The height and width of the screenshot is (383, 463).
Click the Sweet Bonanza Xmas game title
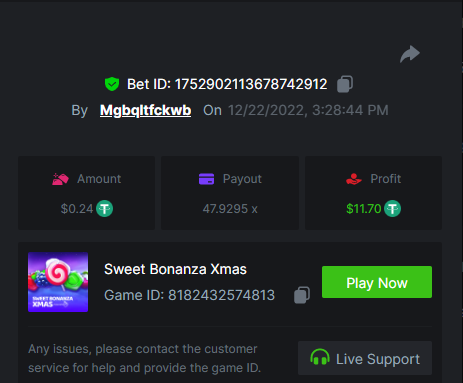click(x=175, y=269)
